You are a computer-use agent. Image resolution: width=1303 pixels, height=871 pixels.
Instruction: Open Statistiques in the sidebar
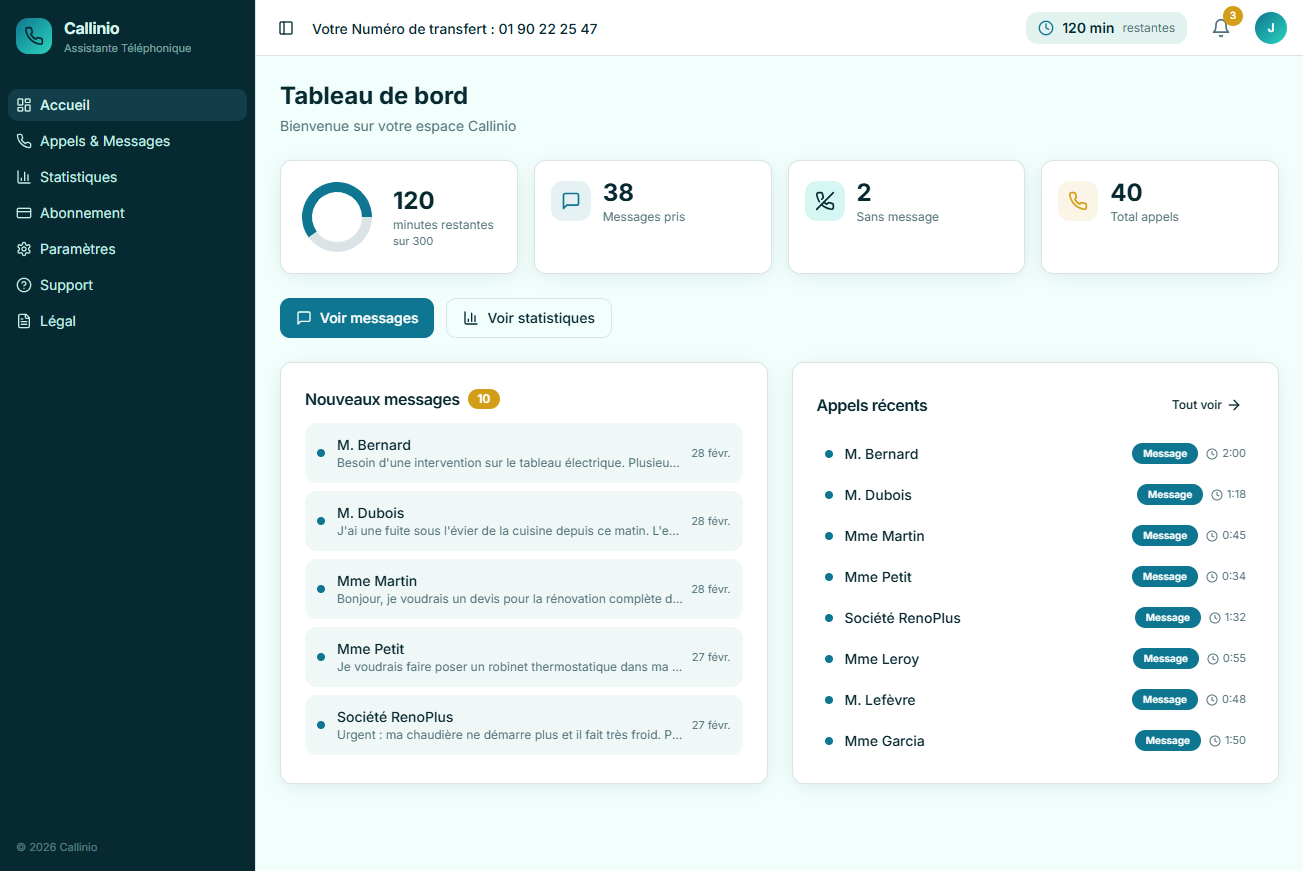click(x=78, y=177)
